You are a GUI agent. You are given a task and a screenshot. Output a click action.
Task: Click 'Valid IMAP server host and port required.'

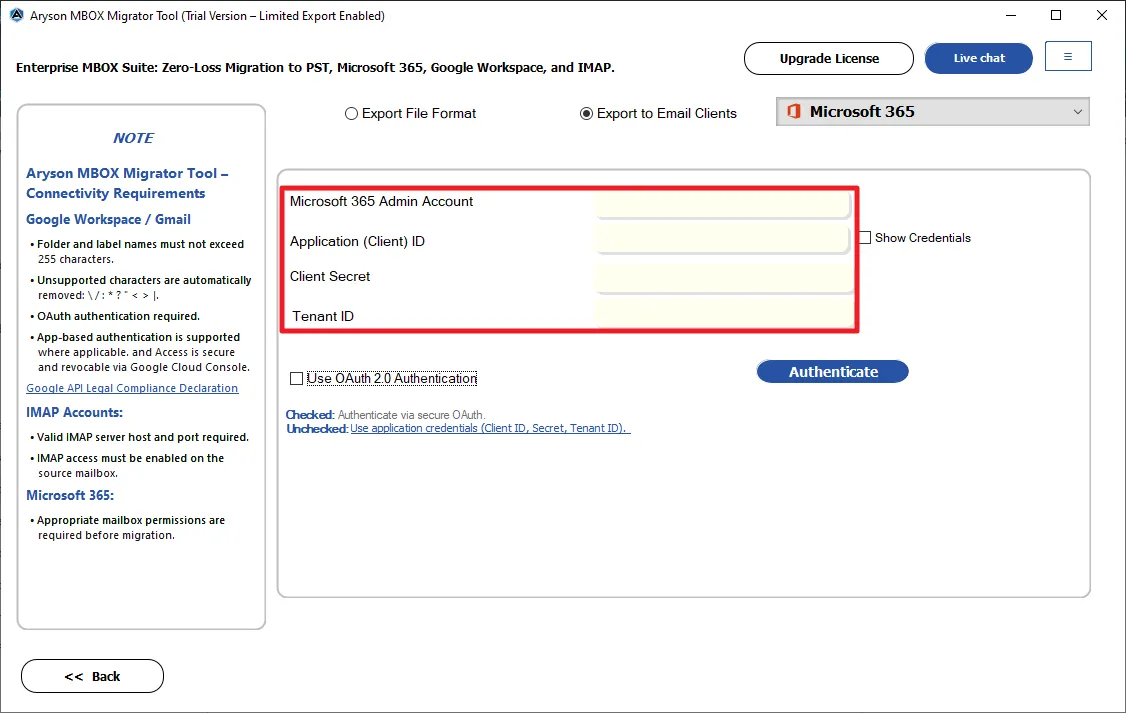coord(143,437)
